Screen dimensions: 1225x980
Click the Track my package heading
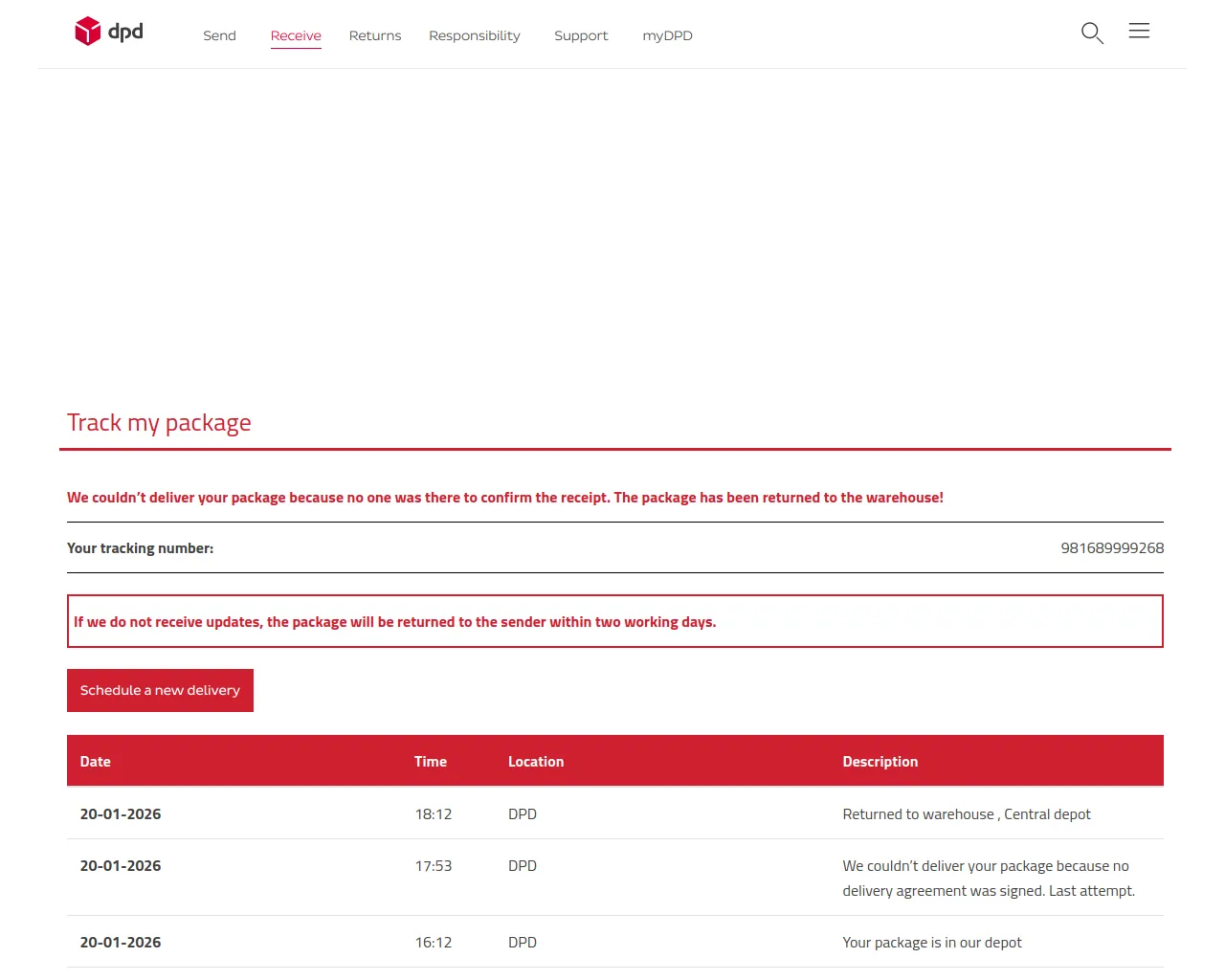(x=159, y=422)
